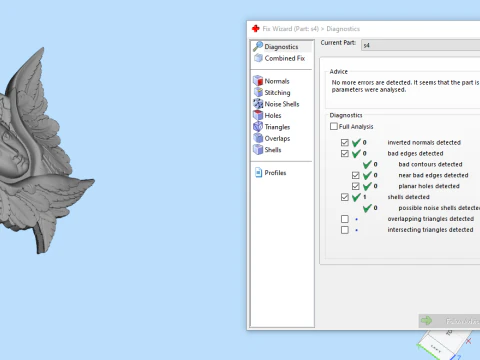
Task: Click the red cross Fix Wizard icon
Action: coord(256,29)
